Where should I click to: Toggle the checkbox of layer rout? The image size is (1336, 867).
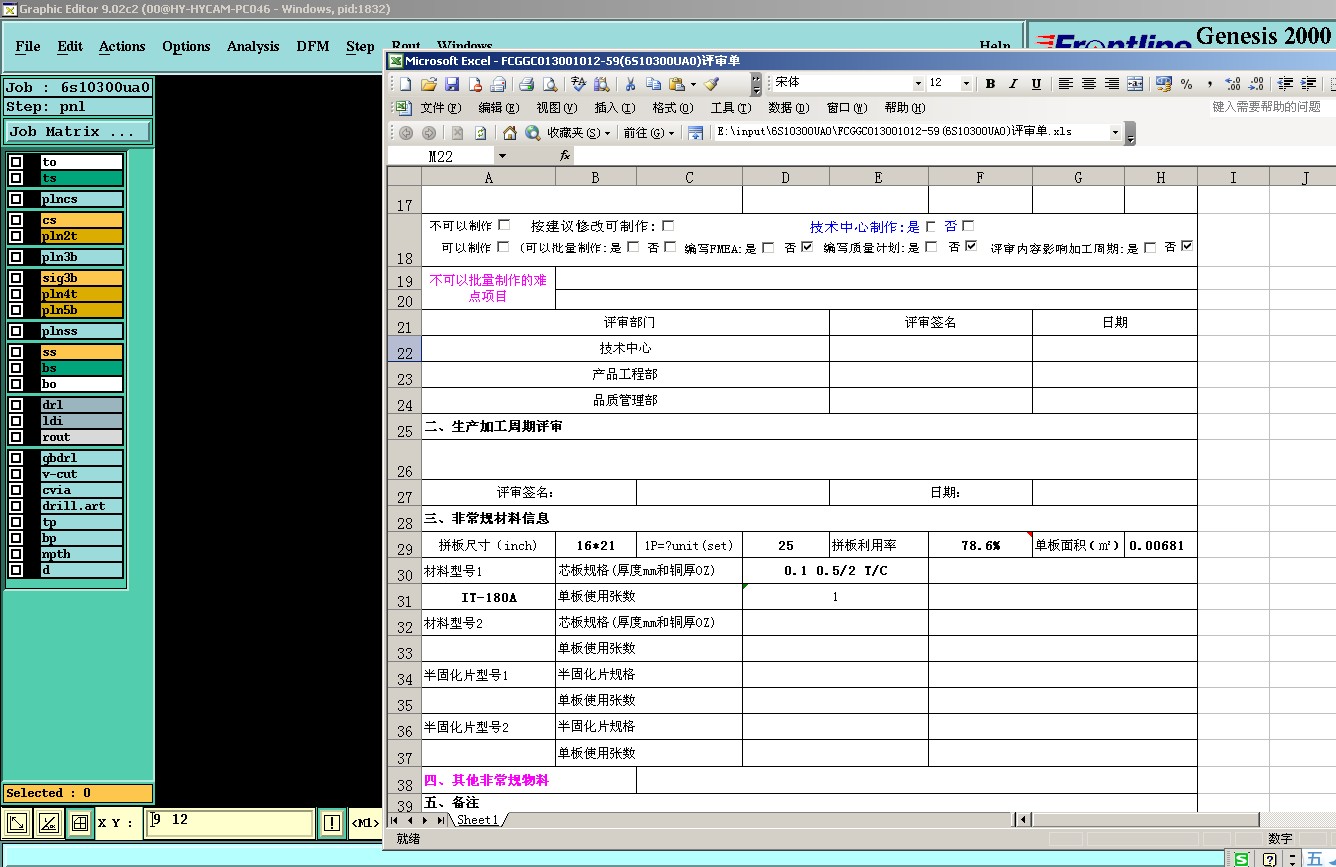(16, 437)
